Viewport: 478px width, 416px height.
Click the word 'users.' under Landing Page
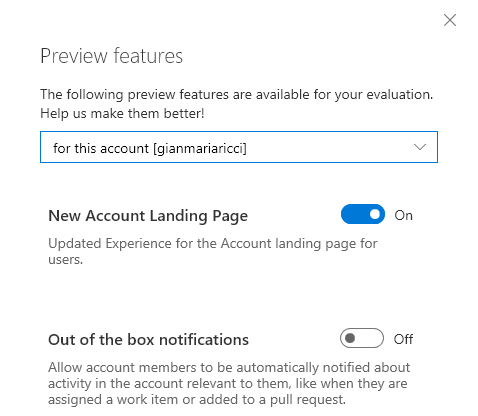click(65, 260)
